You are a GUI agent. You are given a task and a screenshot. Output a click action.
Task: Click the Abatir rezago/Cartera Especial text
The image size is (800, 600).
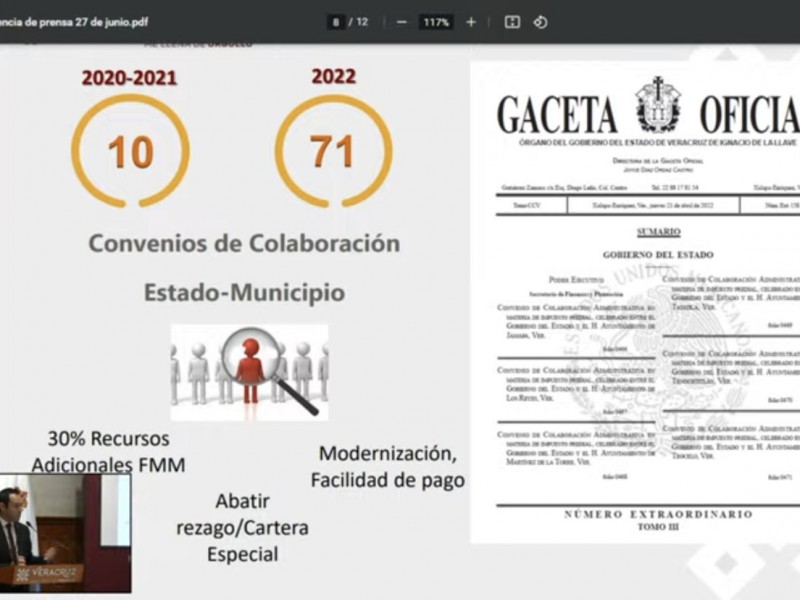(x=242, y=528)
